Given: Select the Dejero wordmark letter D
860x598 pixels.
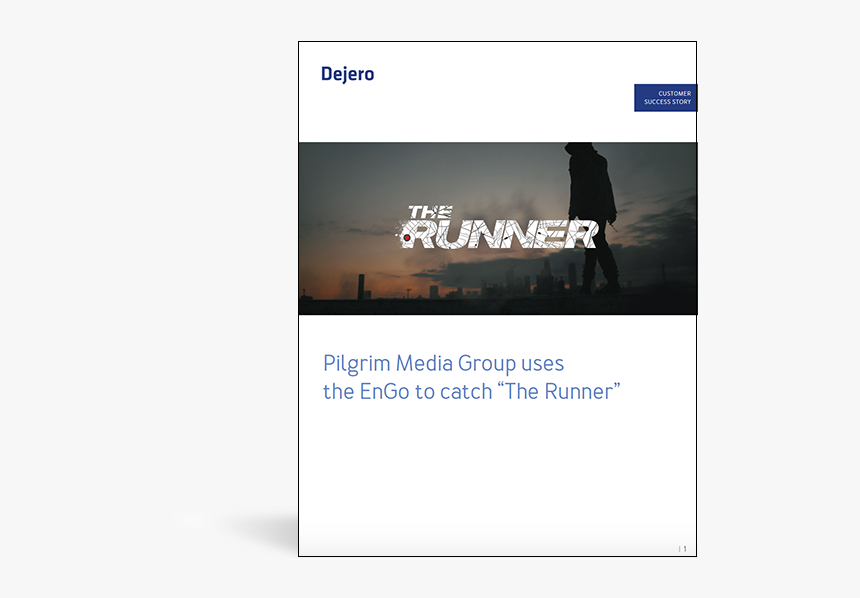Looking at the screenshot, I should [x=328, y=73].
